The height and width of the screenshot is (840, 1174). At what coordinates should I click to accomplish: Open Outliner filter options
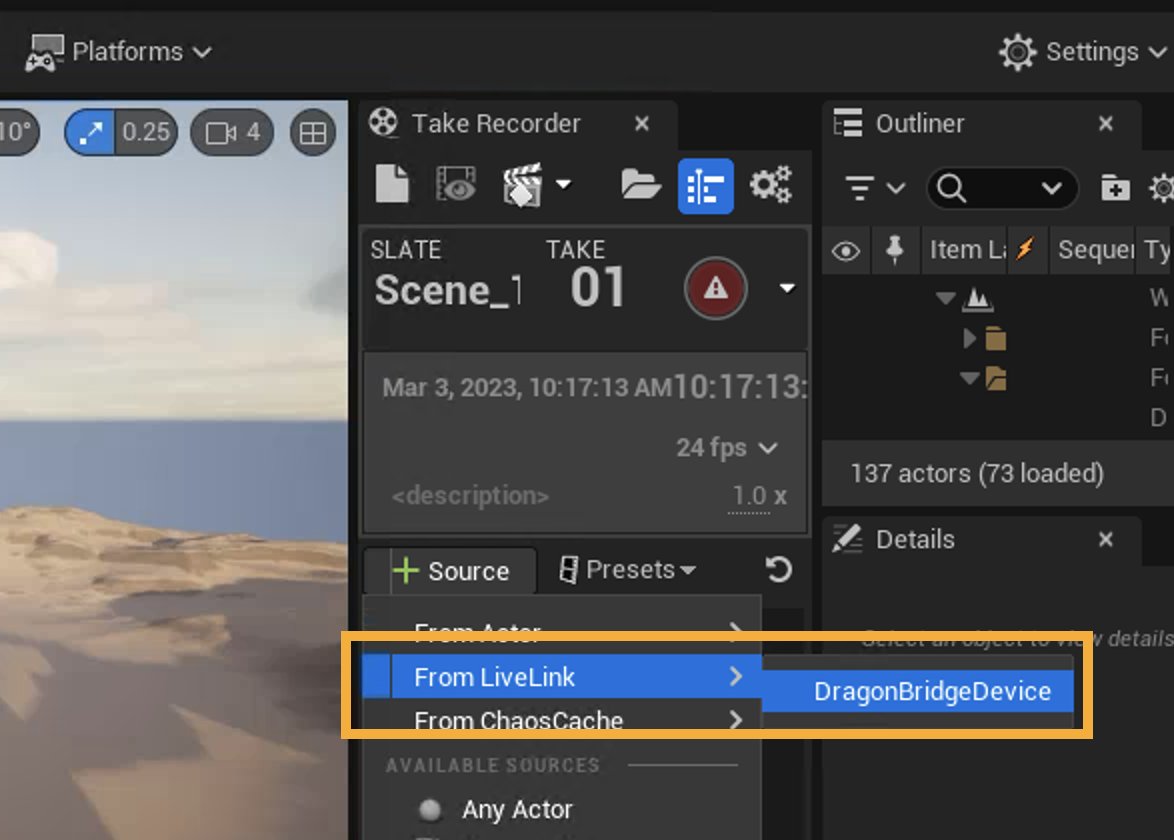[875, 188]
